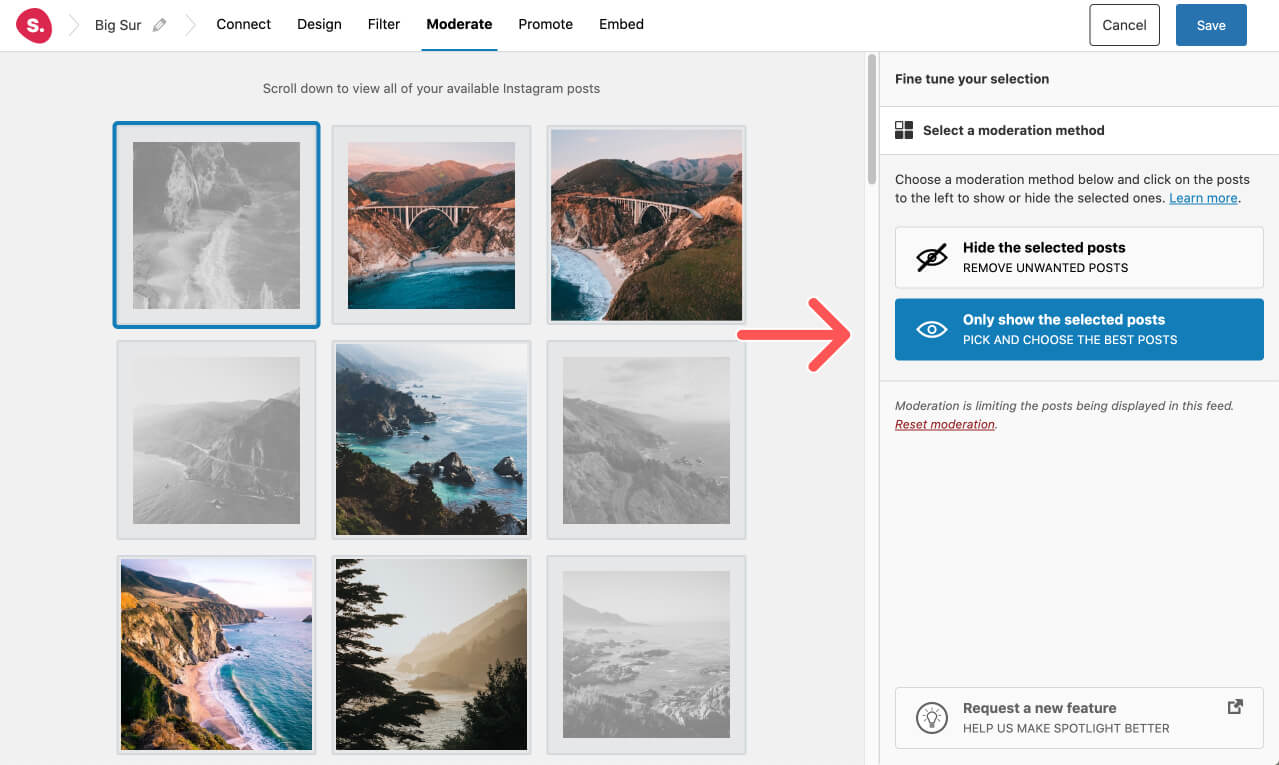Click the Cancel button
The width and height of the screenshot is (1279, 765).
[1124, 25]
